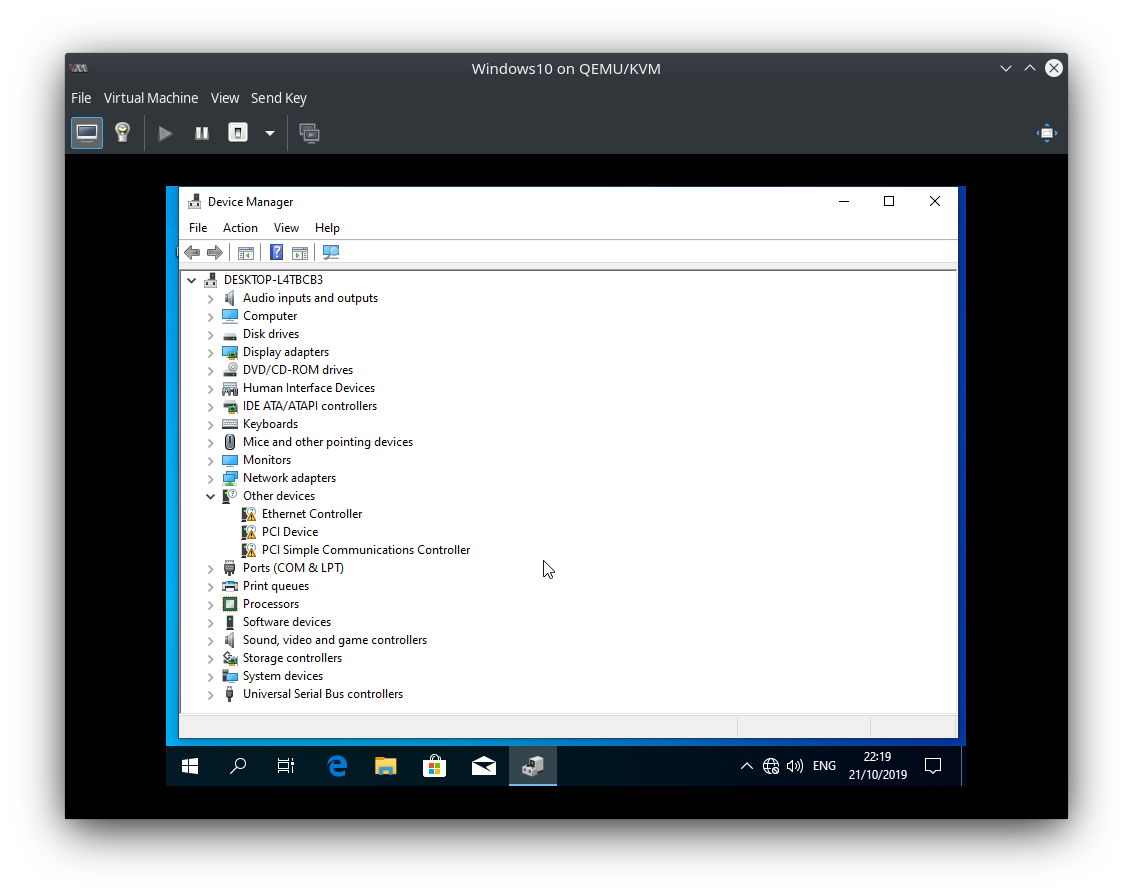Expand Ports (COM & LPT)
Image resolution: width=1133 pixels, height=896 pixels.
coord(210,569)
